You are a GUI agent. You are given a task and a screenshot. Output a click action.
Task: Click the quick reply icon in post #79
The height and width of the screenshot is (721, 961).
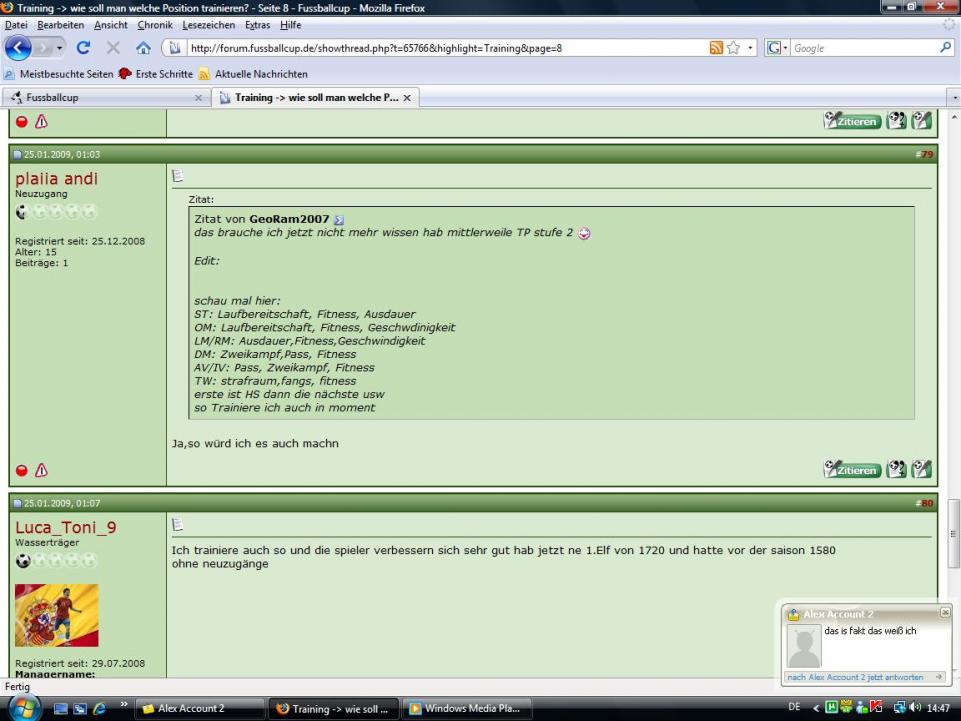click(x=922, y=470)
